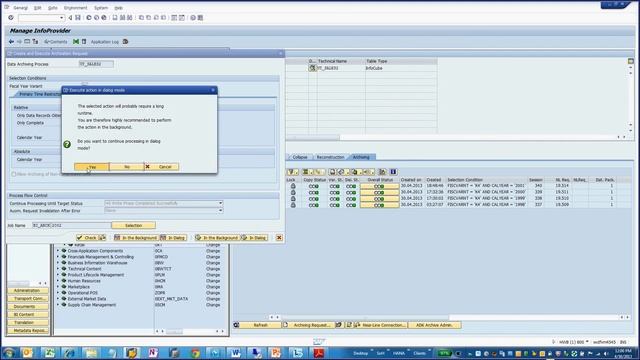The width and height of the screenshot is (640, 360).
Task: Click the Metadata Repos... button in left panel
Action: point(28,330)
